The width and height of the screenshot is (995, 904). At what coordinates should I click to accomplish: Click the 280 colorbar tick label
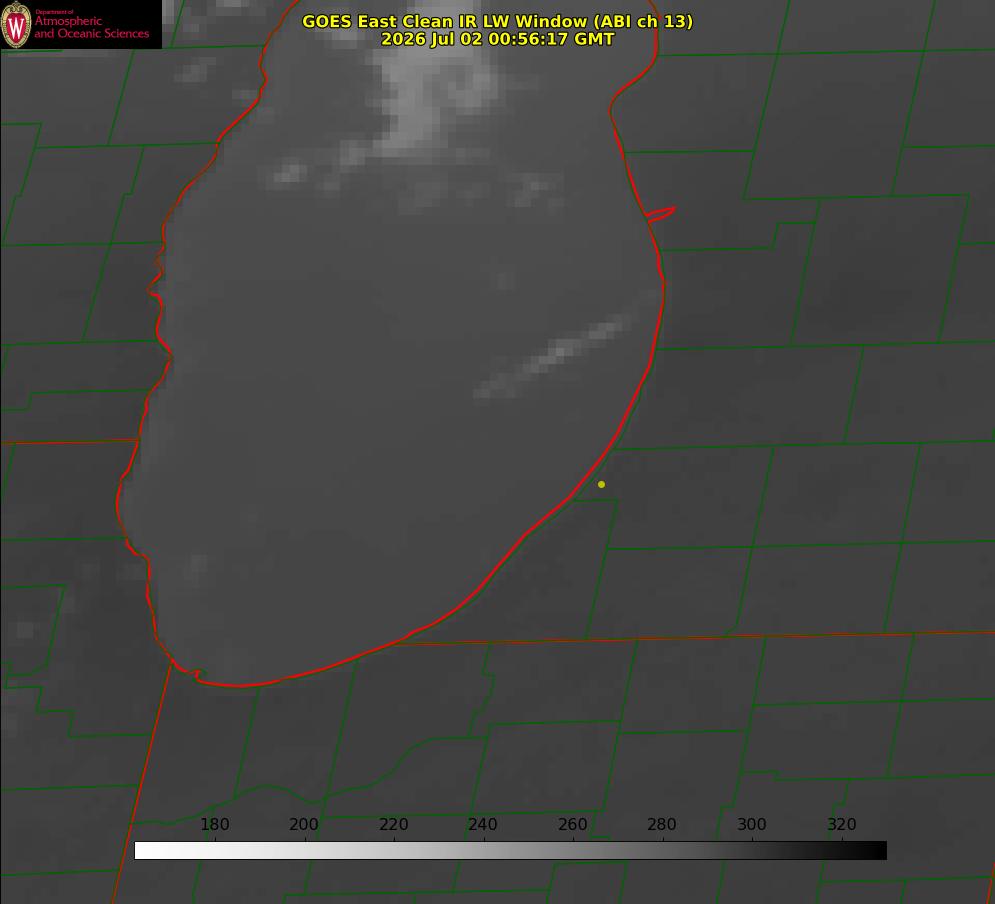tap(662, 824)
